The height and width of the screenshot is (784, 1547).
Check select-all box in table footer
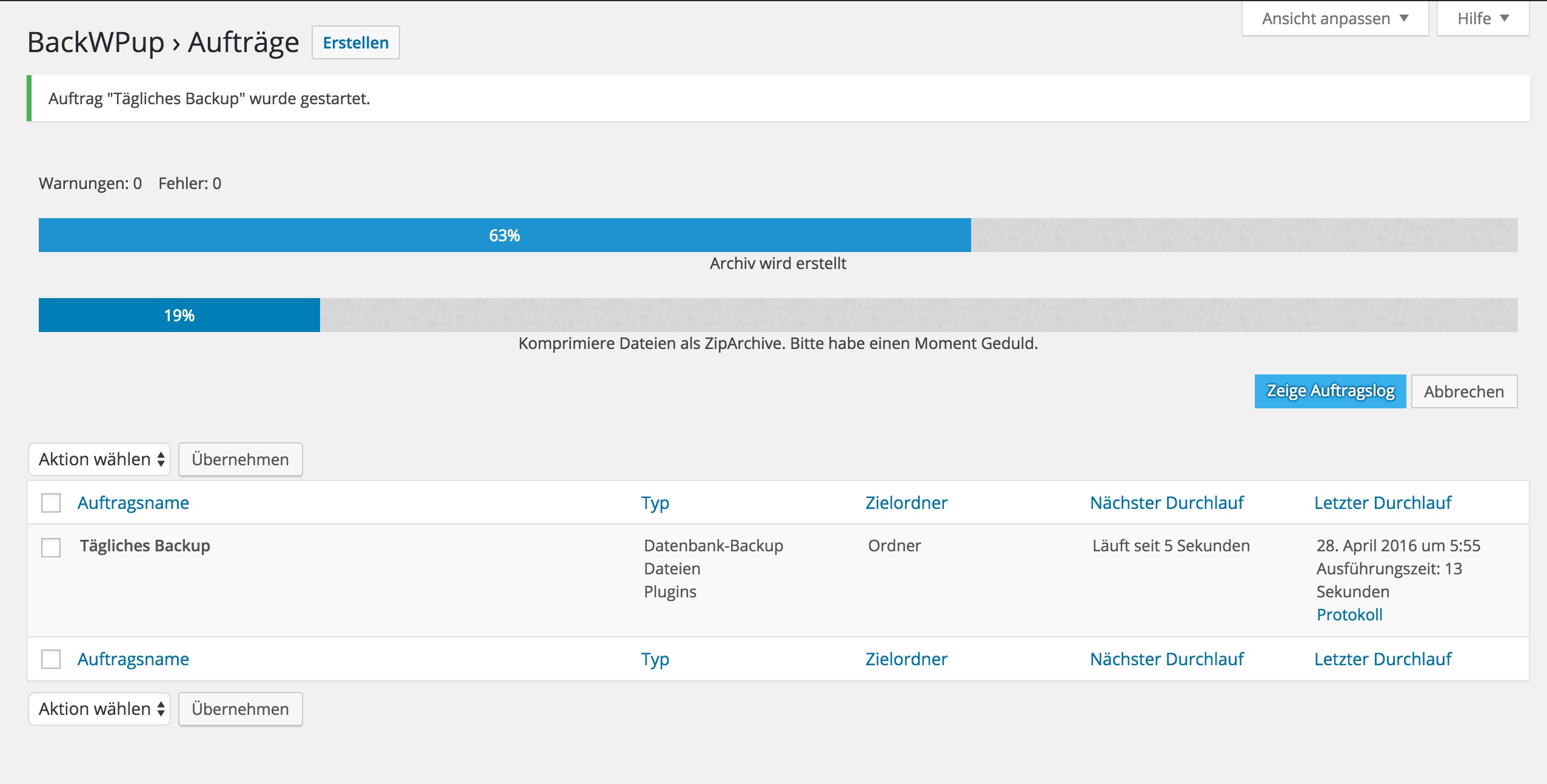tap(51, 659)
